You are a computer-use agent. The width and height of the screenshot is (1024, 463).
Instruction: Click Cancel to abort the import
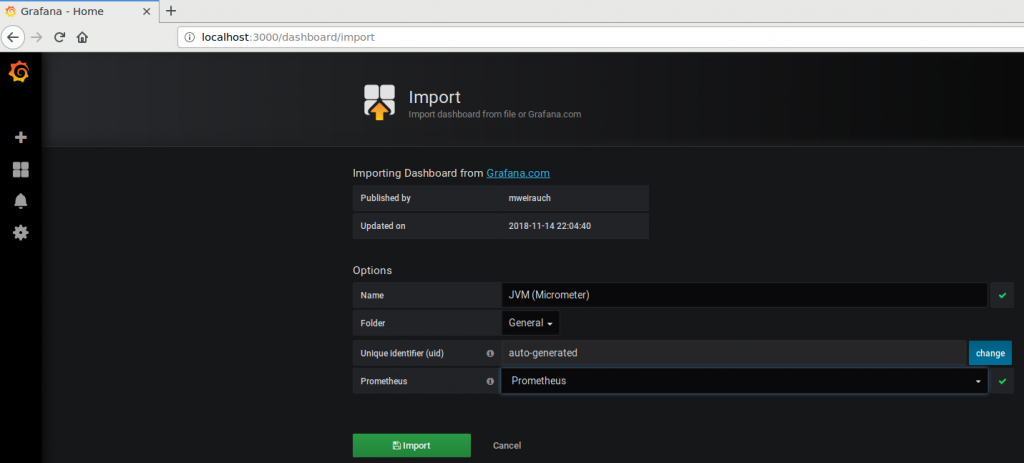click(507, 445)
